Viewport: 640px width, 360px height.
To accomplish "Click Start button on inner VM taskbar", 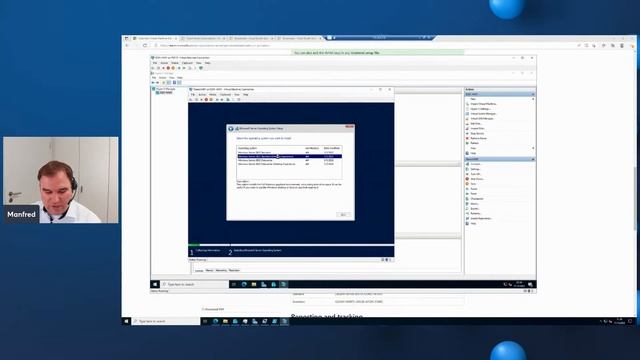I will click(x=155, y=284).
